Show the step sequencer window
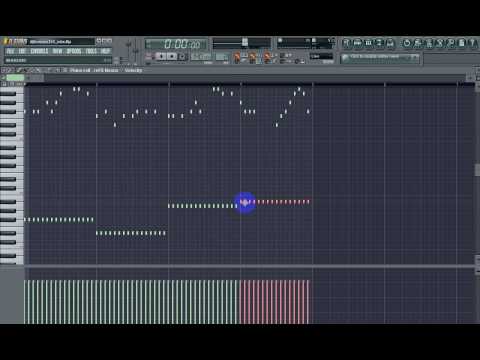 pyautogui.click(x=358, y=43)
